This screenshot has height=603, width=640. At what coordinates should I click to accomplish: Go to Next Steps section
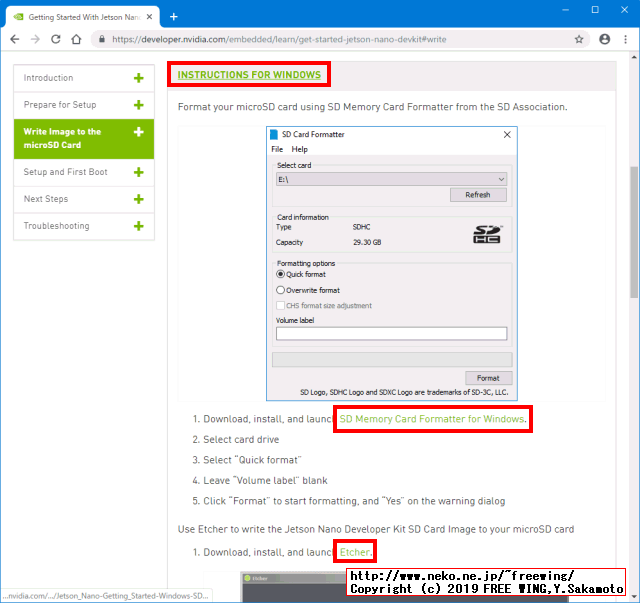(x=84, y=199)
